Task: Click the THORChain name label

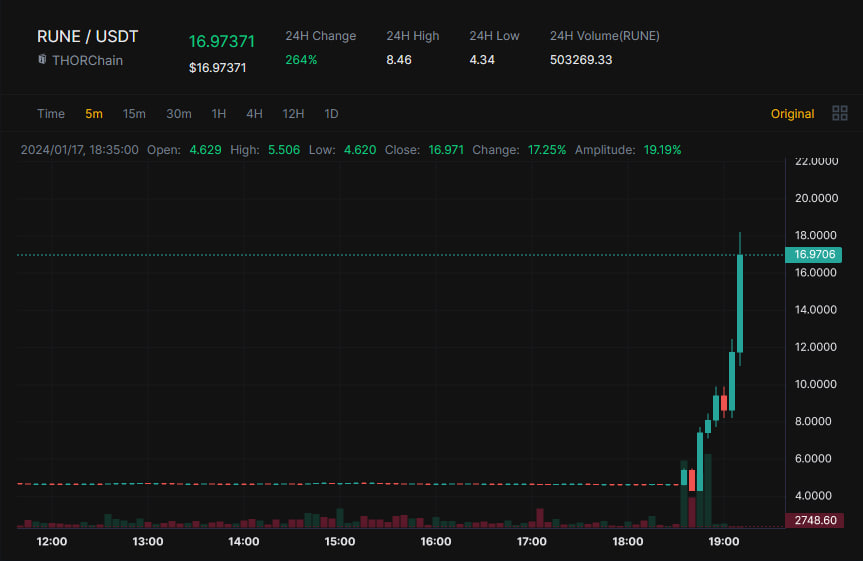Action: tap(87, 61)
